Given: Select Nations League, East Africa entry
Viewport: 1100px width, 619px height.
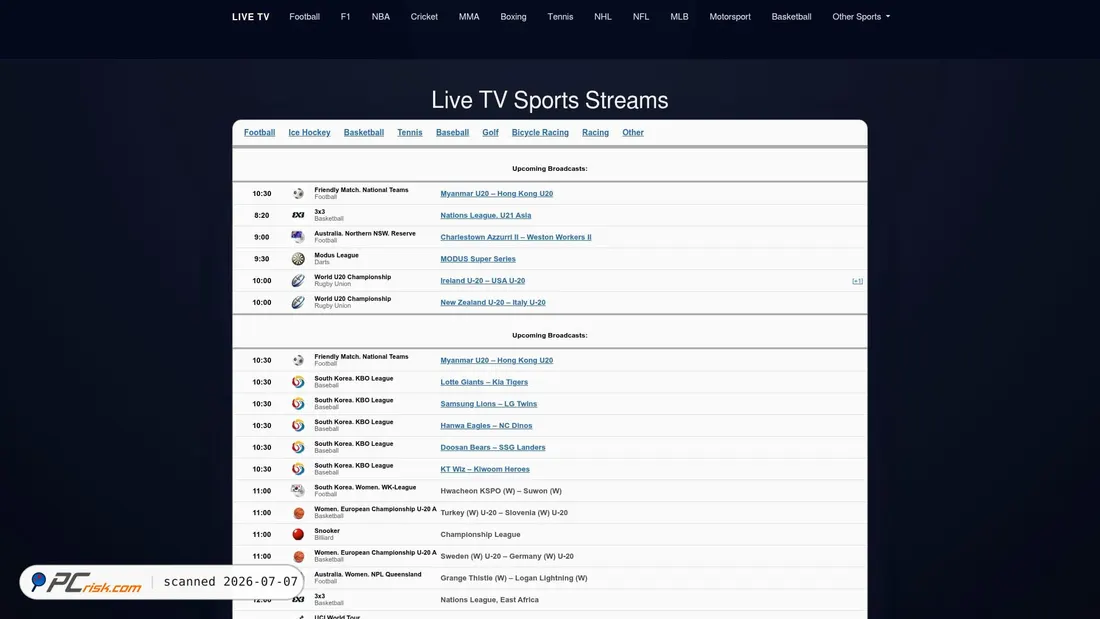Looking at the screenshot, I should coord(489,600).
